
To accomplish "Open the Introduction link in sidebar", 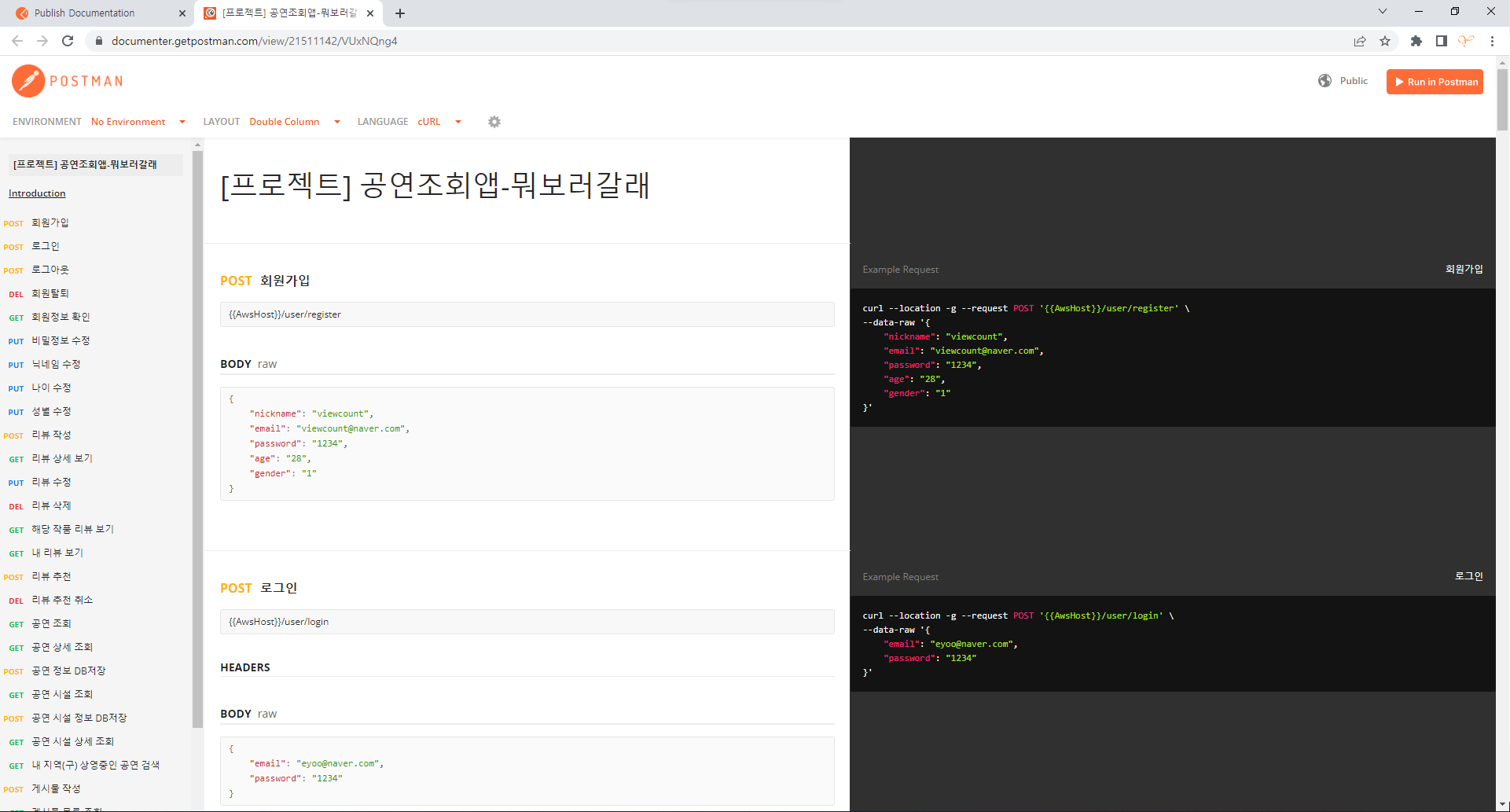I will [37, 193].
